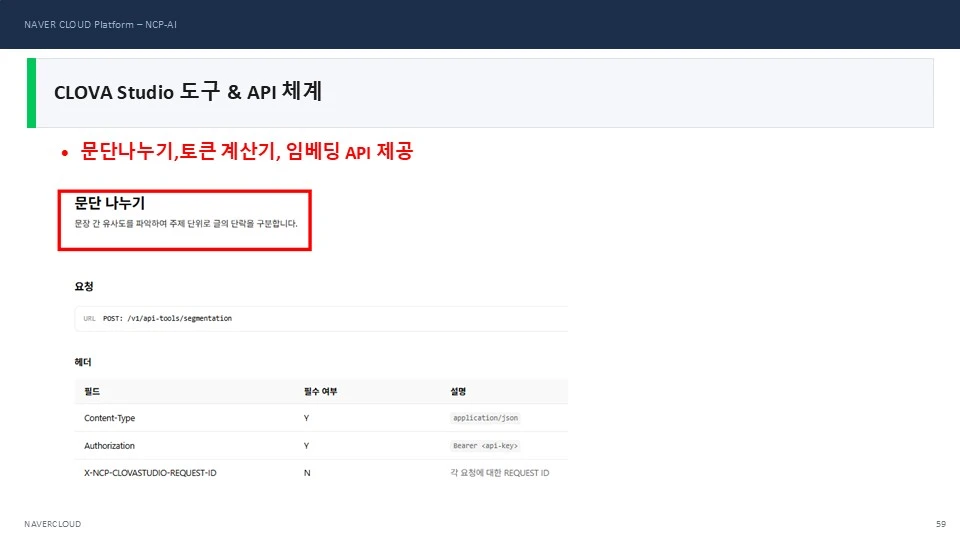960x540 pixels.
Task: Click the 'Bearer <api-key>' code tag
Action: point(486,446)
